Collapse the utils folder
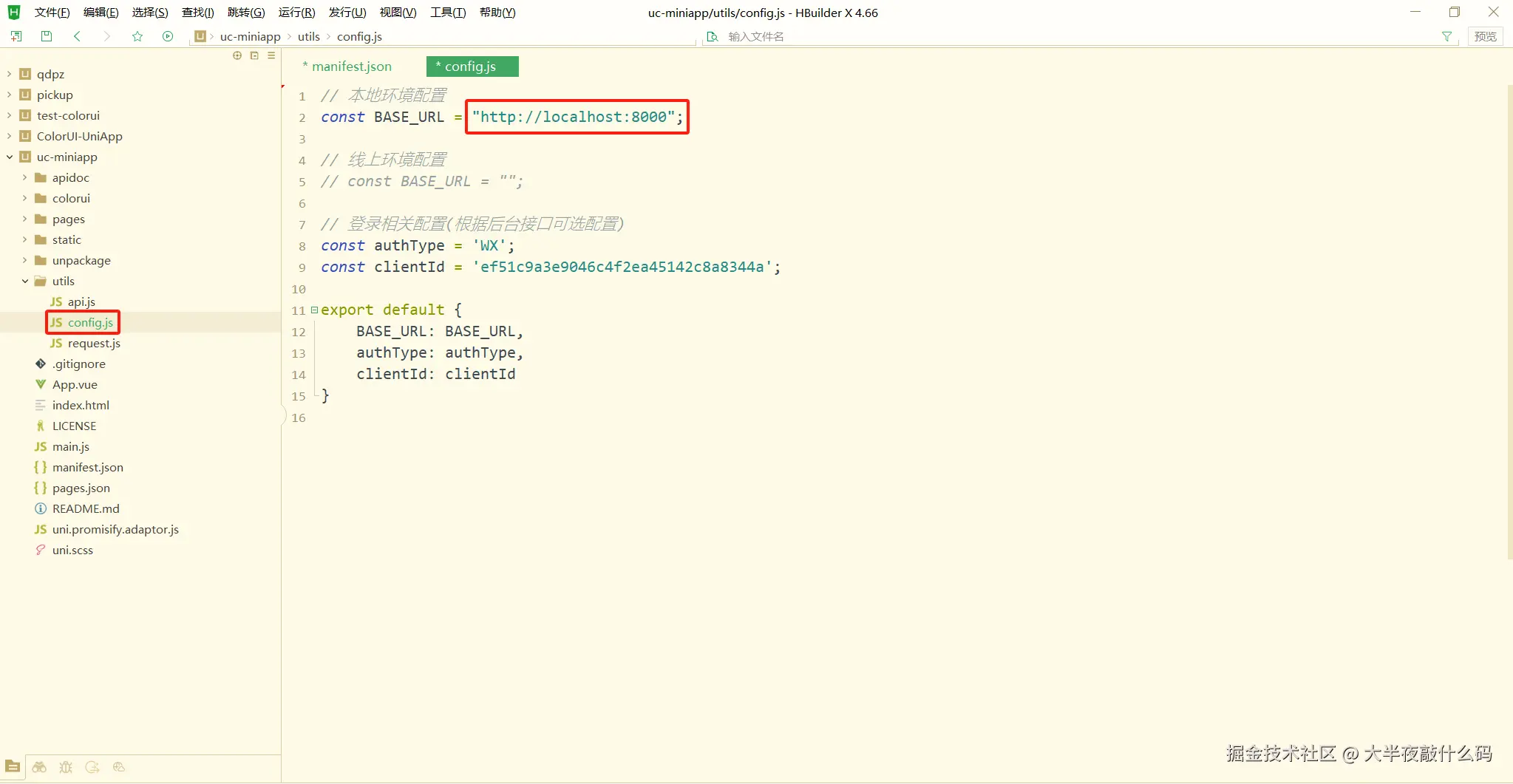 click(24, 281)
